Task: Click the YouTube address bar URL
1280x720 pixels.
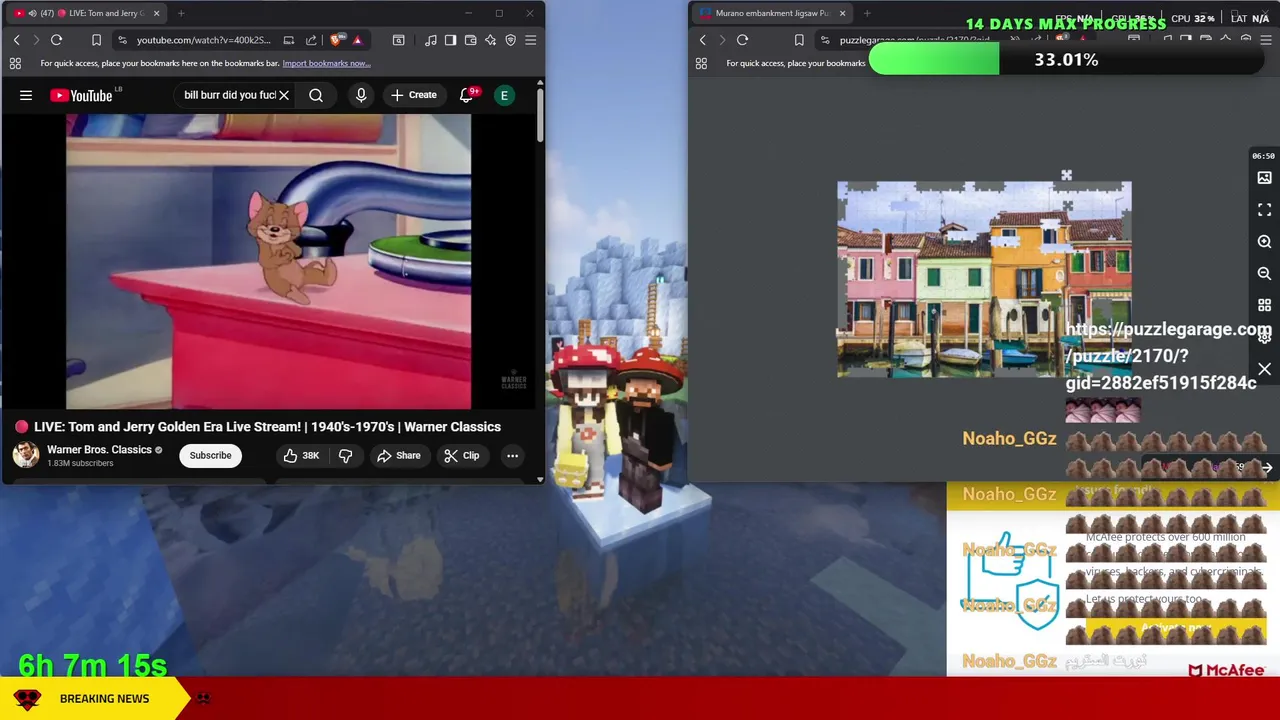Action: coord(203,40)
